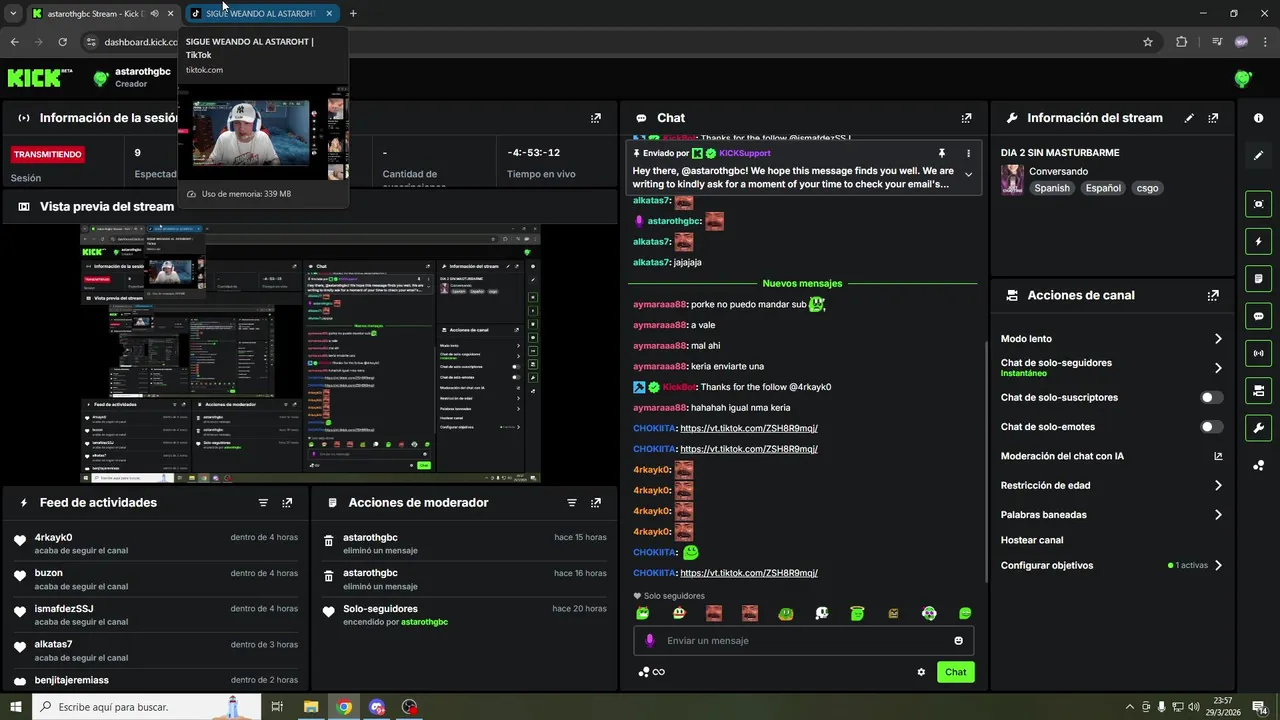Toggle Chat de solo-emotes switch
This screenshot has height=720, width=1280.
(x=1211, y=427)
